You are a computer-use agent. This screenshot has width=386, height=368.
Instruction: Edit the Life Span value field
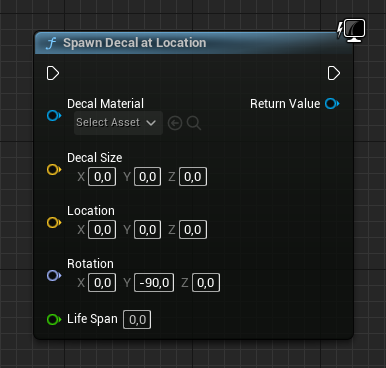pyautogui.click(x=137, y=320)
